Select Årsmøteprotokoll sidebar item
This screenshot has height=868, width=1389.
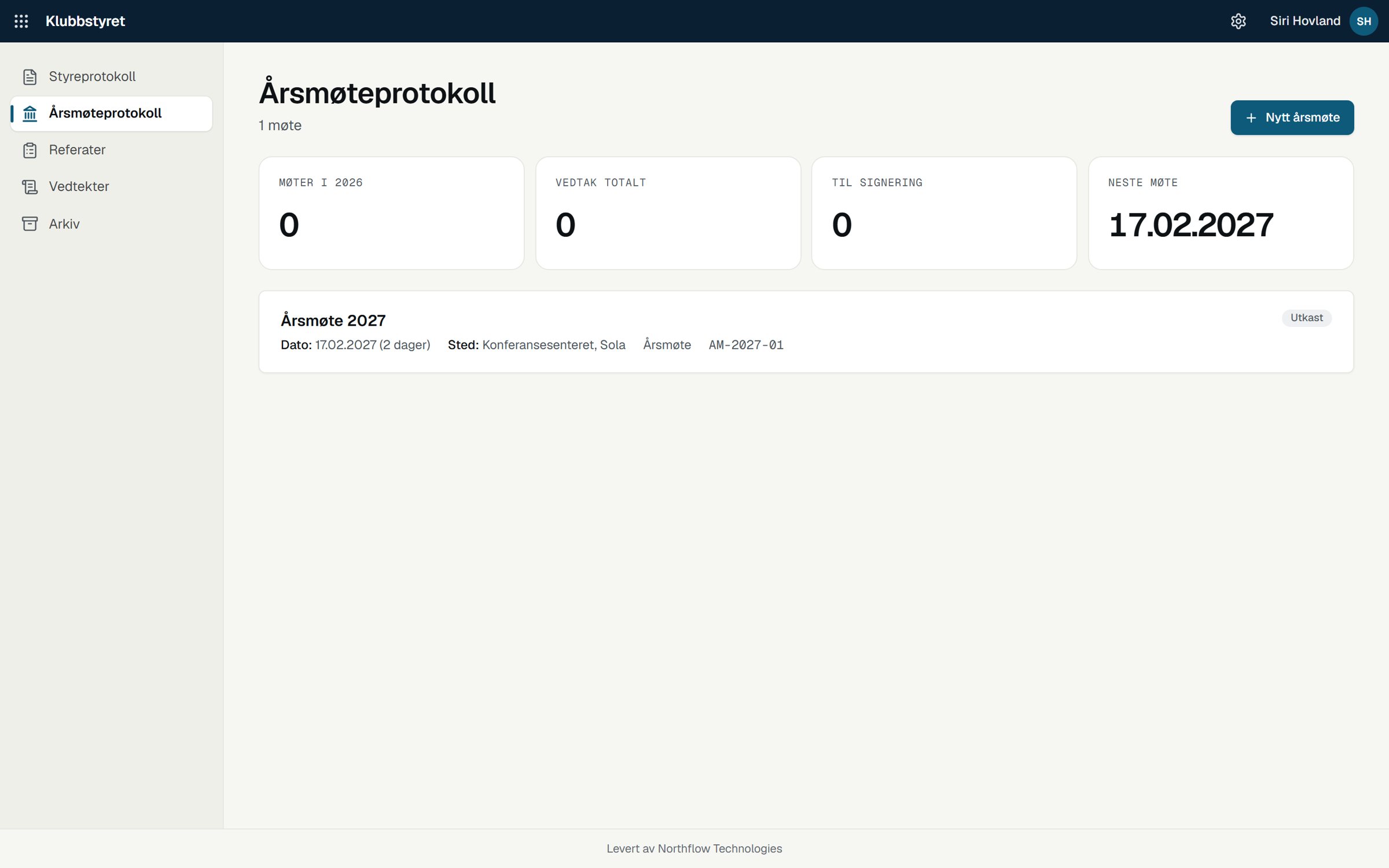pos(111,113)
